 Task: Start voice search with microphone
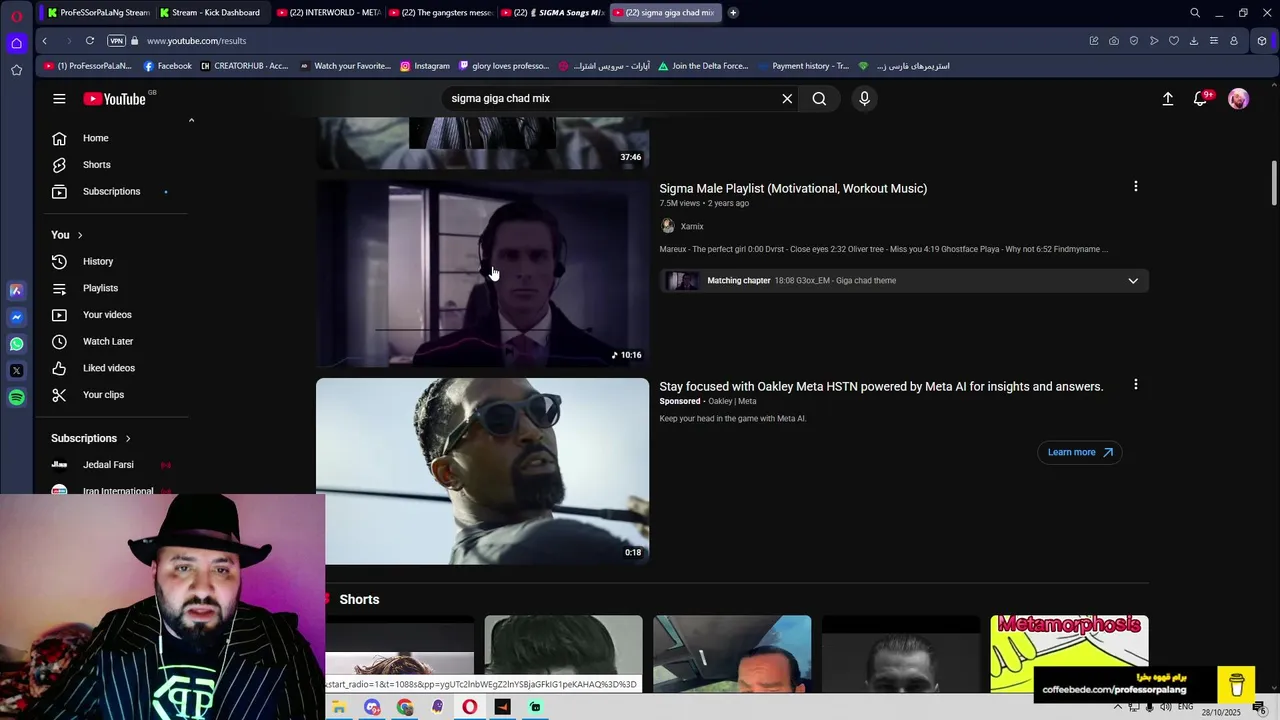[x=864, y=98]
